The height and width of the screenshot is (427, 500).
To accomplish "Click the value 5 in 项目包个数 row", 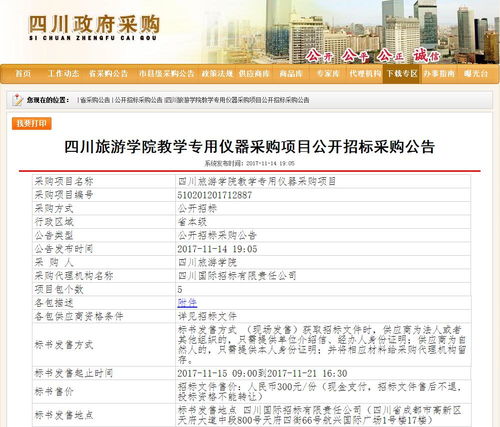I will pyautogui.click(x=180, y=289).
